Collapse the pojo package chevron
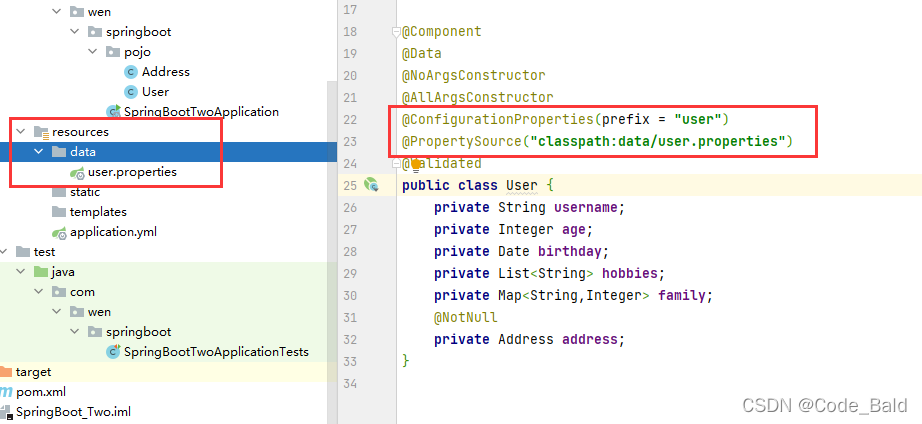This screenshot has height=424, width=922. pyautogui.click(x=93, y=52)
